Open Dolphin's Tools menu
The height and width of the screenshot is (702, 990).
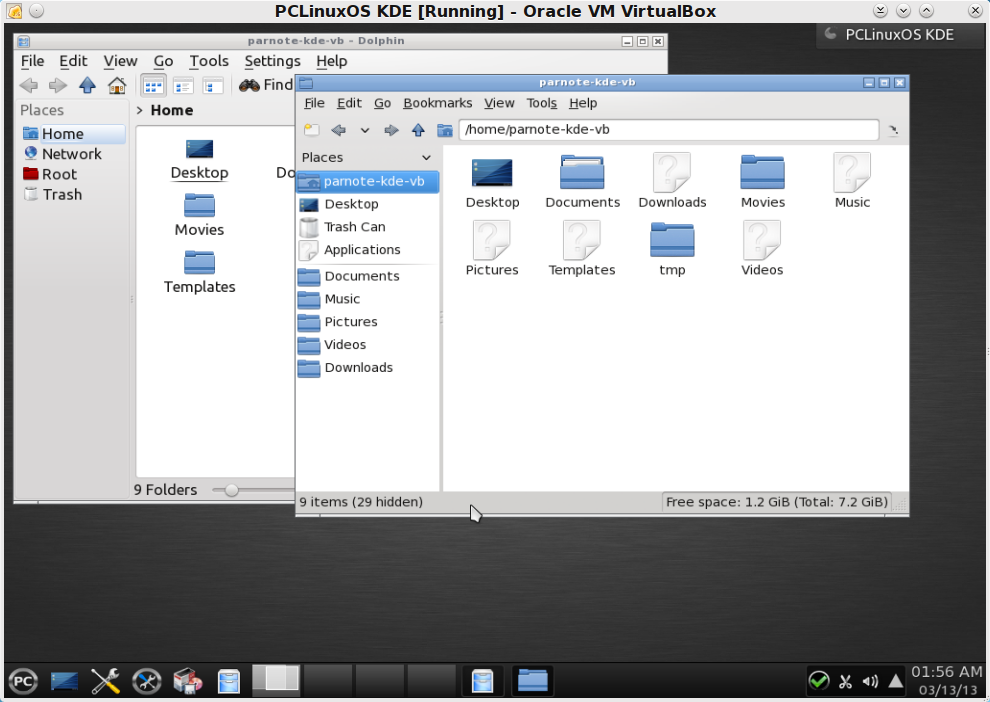209,61
